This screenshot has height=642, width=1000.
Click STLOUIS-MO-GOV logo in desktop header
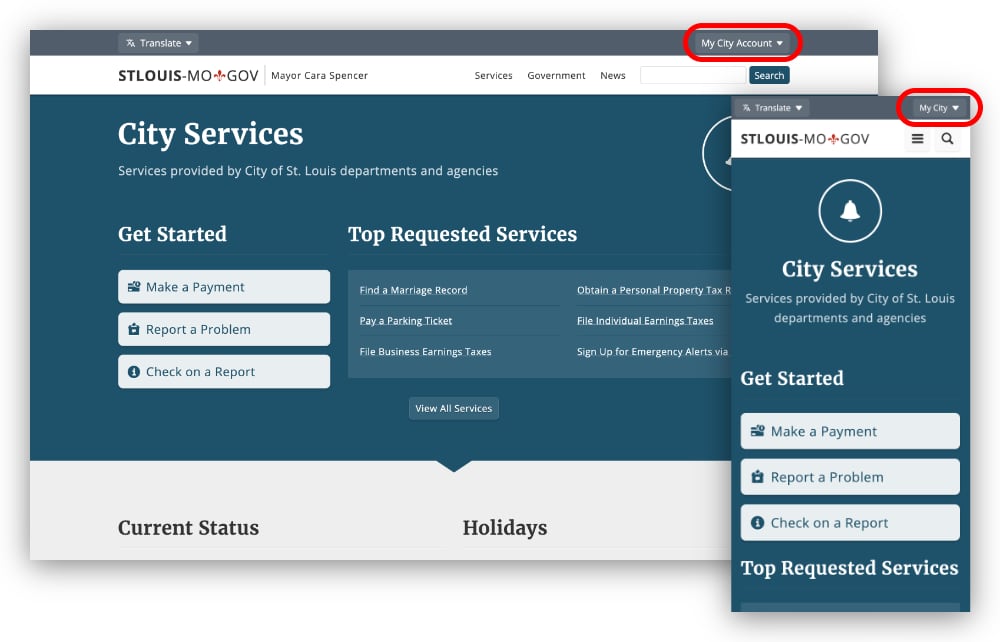point(188,75)
